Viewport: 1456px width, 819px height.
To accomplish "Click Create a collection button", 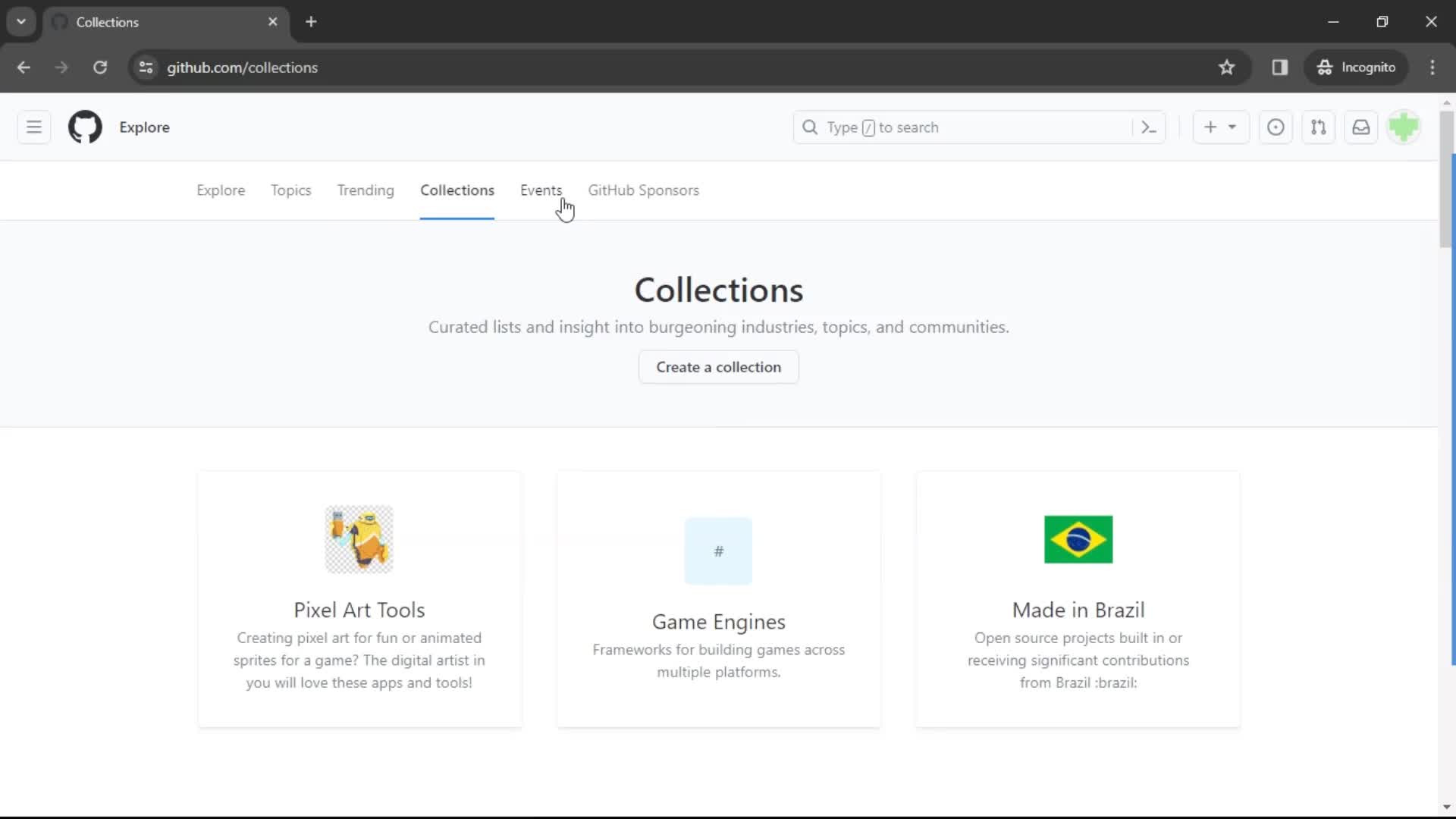I will pyautogui.click(x=719, y=367).
